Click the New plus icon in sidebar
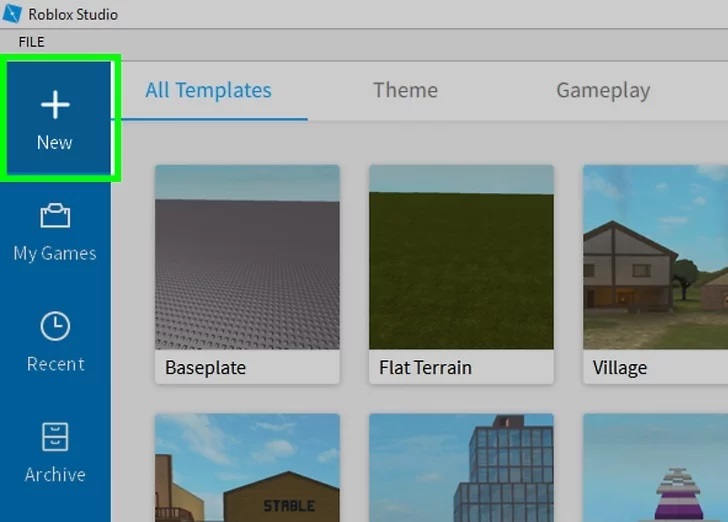 click(55, 104)
